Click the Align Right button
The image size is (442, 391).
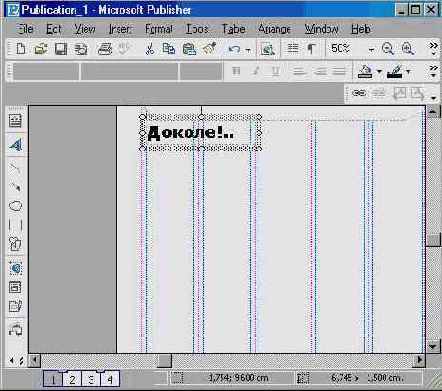(340, 71)
